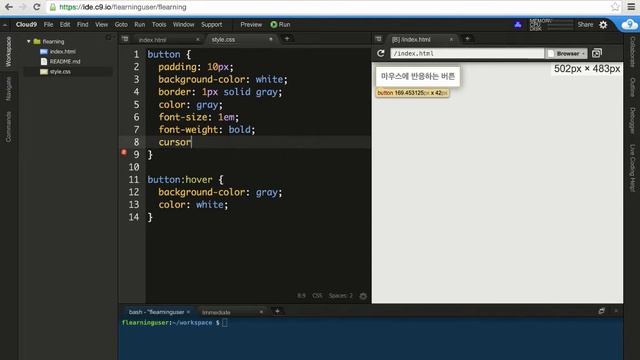Open the Outline side panel
This screenshot has height=360, width=640.
(632, 87)
